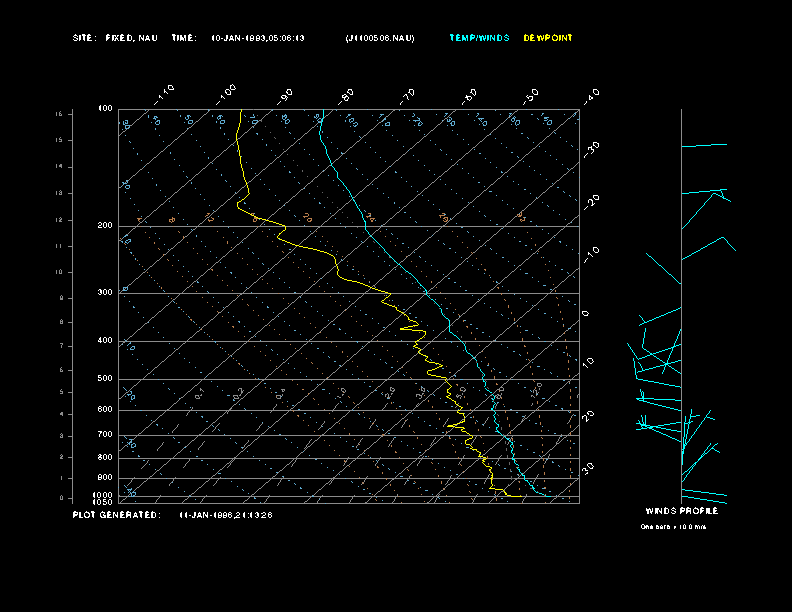Click the cyan TEMP/WINDS legend label
This screenshot has width=792, height=612.
[x=479, y=38]
